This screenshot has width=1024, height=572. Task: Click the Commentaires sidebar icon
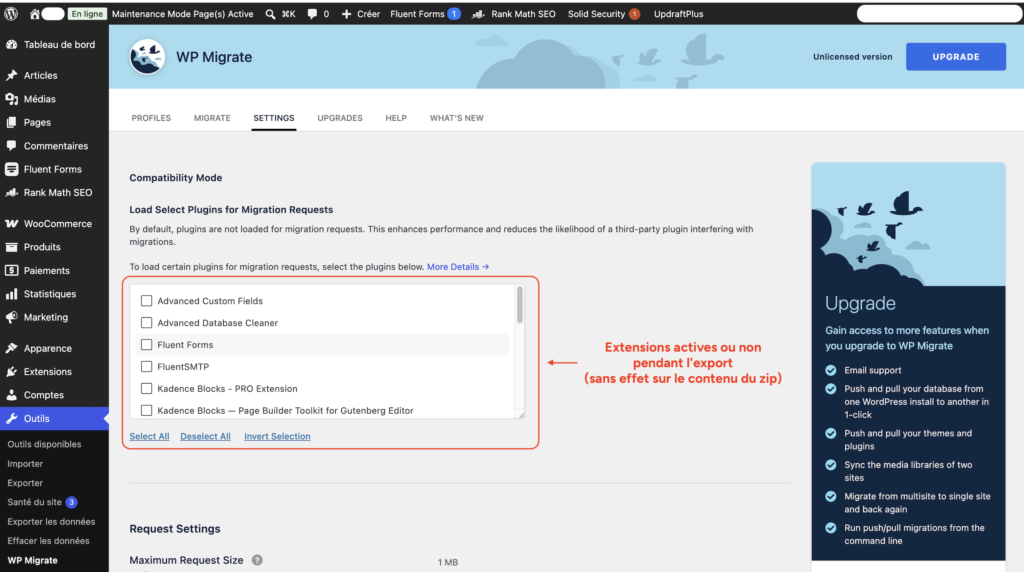pyautogui.click(x=12, y=146)
